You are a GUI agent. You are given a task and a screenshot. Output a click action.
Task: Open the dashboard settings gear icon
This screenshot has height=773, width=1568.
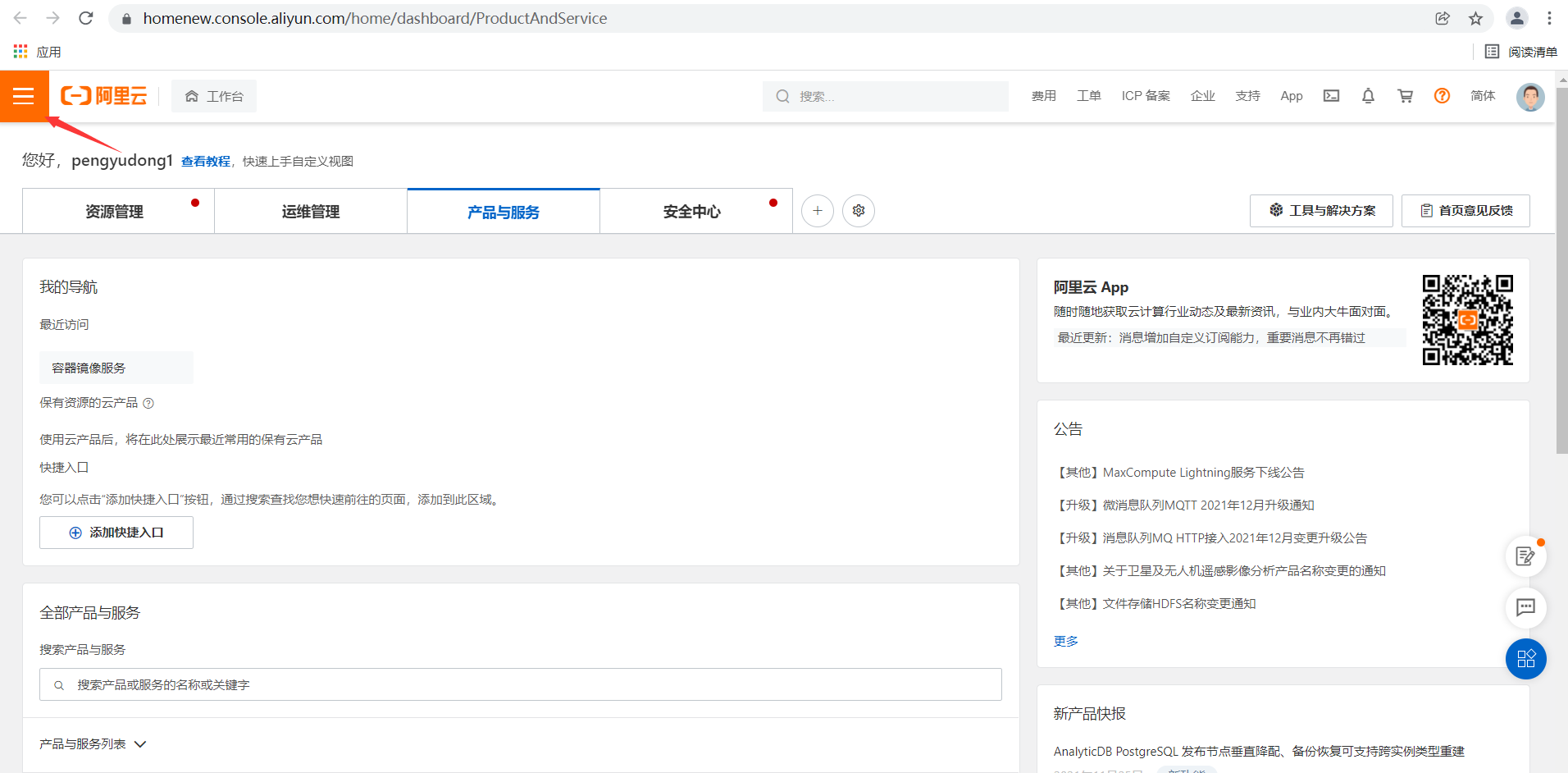click(859, 211)
